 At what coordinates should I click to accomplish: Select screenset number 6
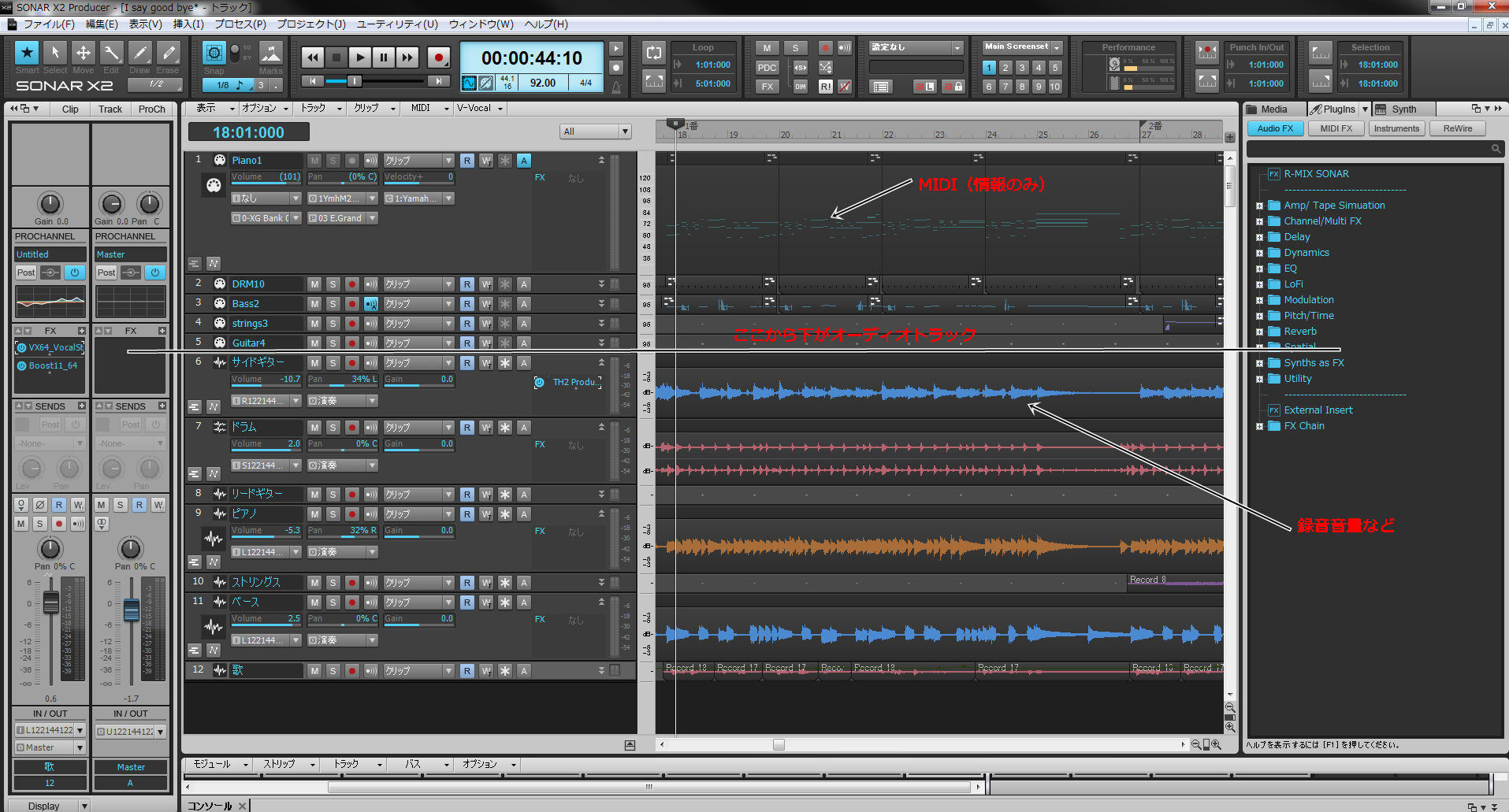989,87
